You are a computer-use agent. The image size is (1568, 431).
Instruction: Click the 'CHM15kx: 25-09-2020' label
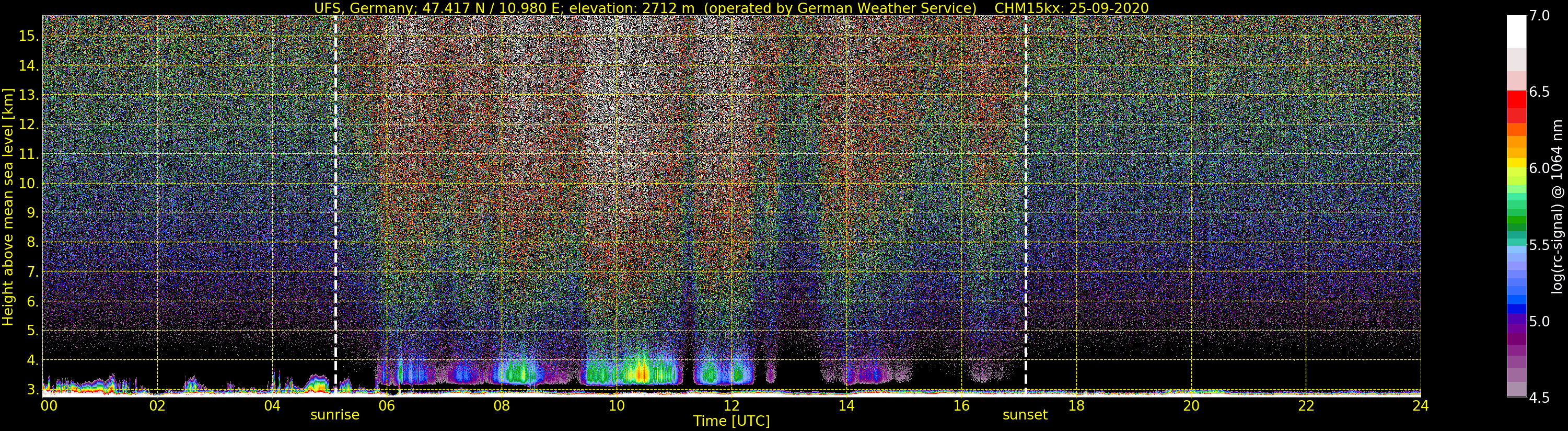[x=1071, y=8]
